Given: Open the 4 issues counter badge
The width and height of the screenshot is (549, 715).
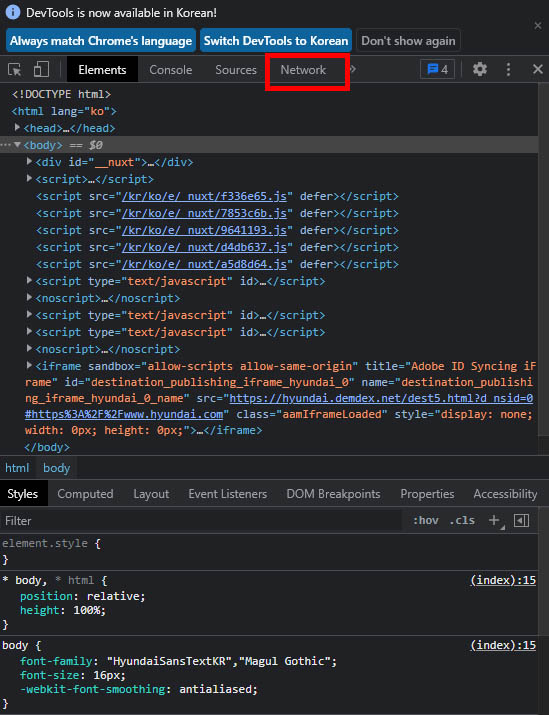Looking at the screenshot, I should tap(437, 69).
